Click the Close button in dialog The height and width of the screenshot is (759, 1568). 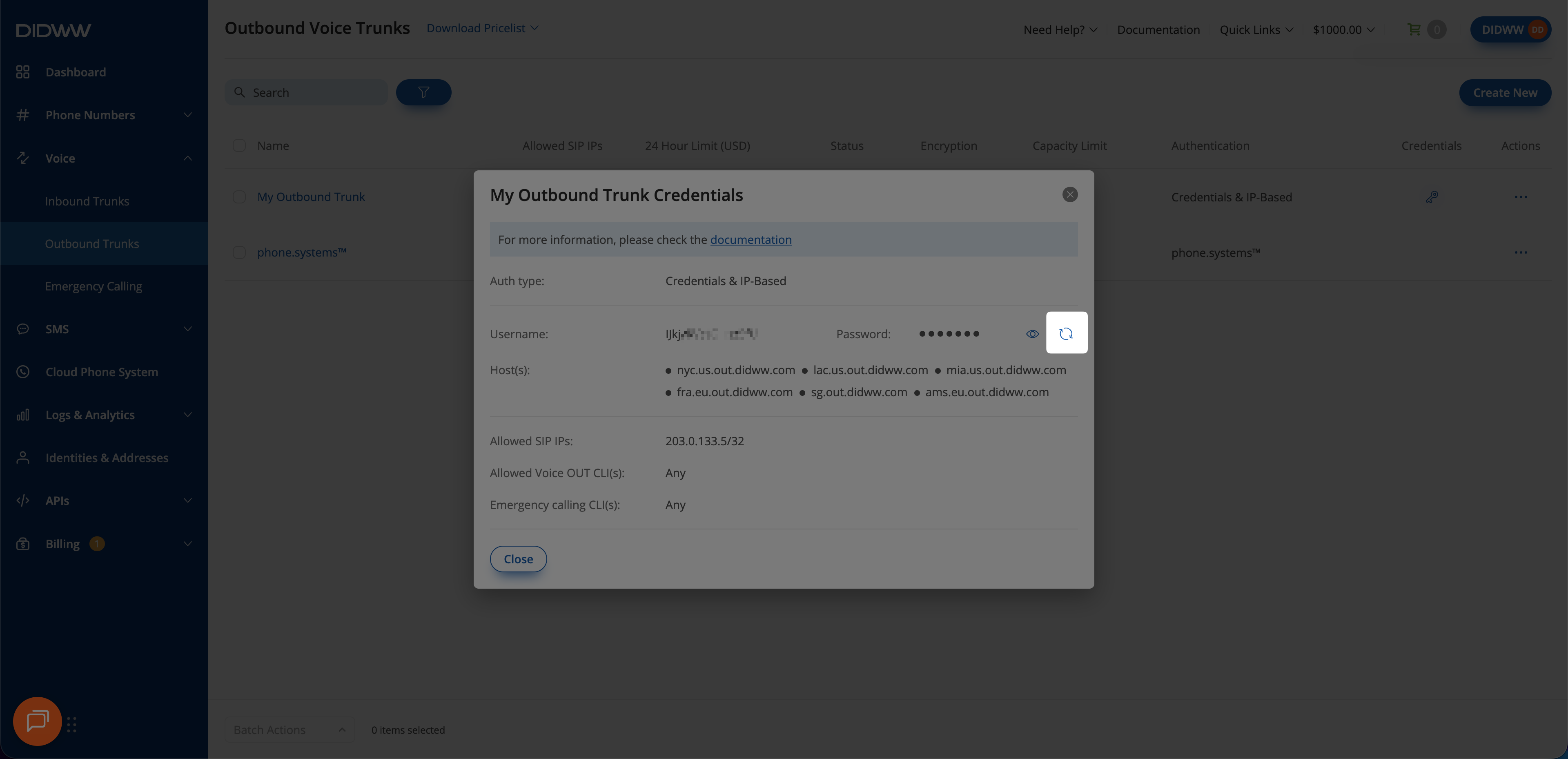[x=518, y=558]
